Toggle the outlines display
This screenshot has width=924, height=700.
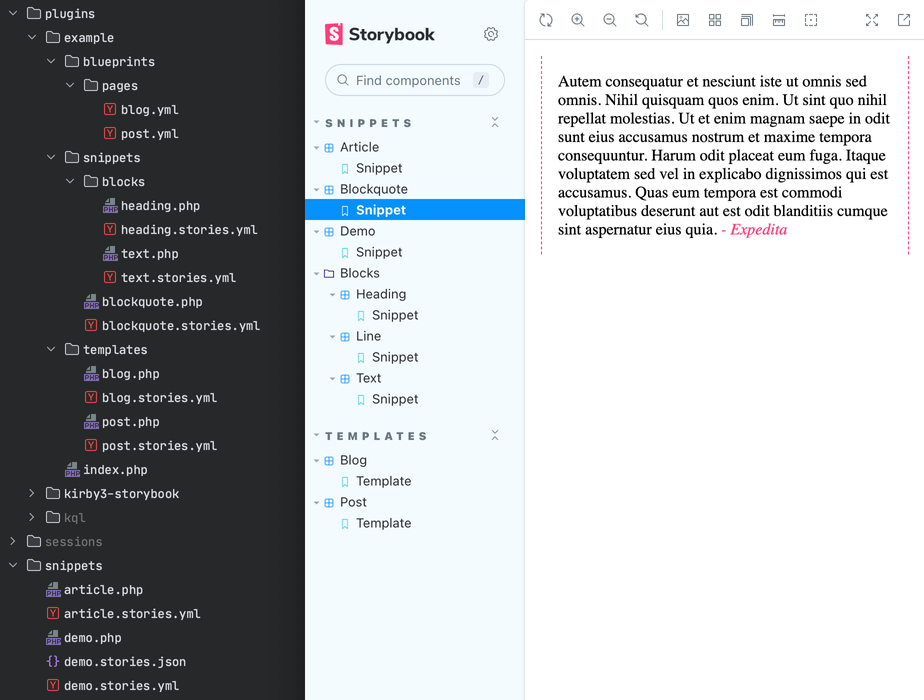click(811, 20)
